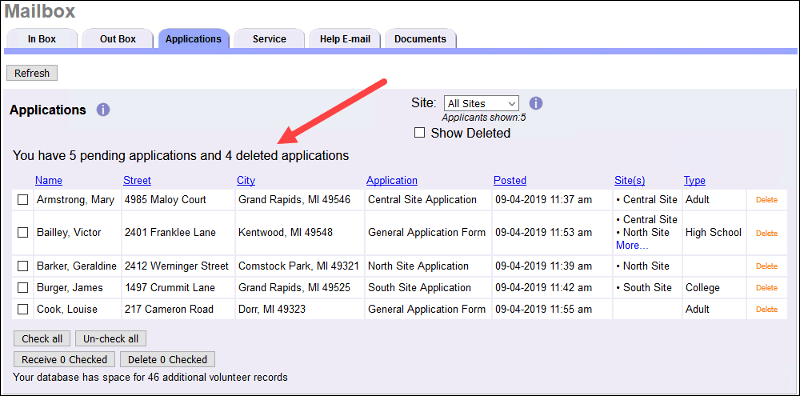
Task: Select the checkbox for Barker, Geraldine
Action: [x=23, y=266]
